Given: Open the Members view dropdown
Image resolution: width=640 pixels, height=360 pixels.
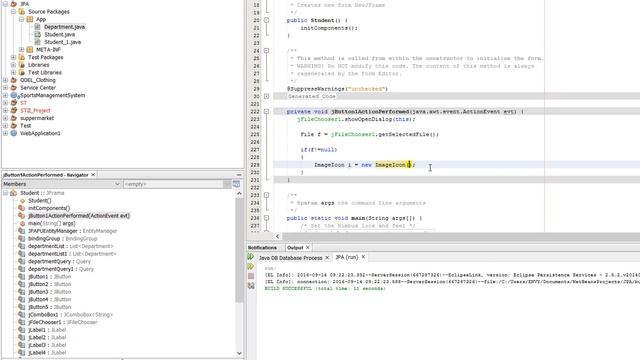Looking at the screenshot, I should [x=117, y=184].
